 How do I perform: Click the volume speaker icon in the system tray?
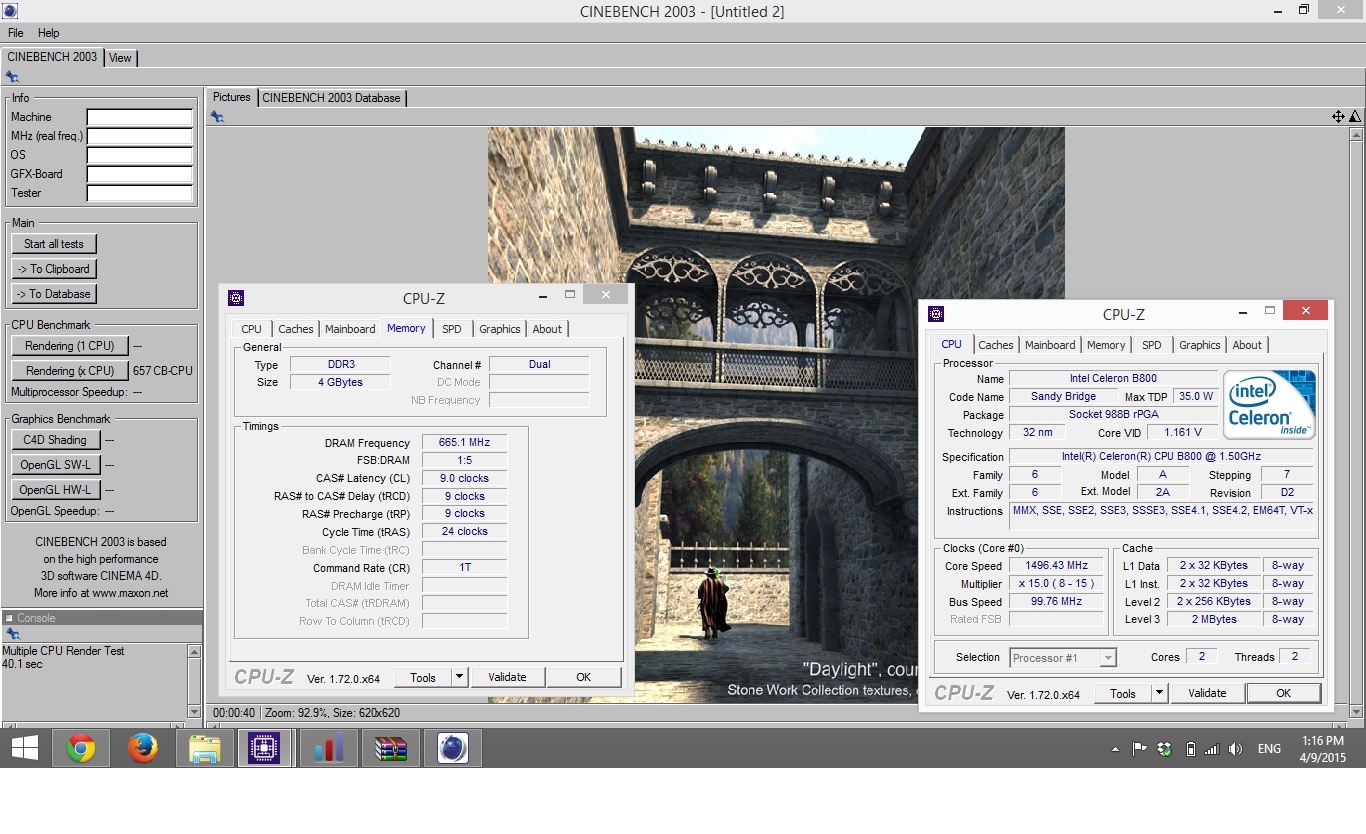click(1236, 749)
